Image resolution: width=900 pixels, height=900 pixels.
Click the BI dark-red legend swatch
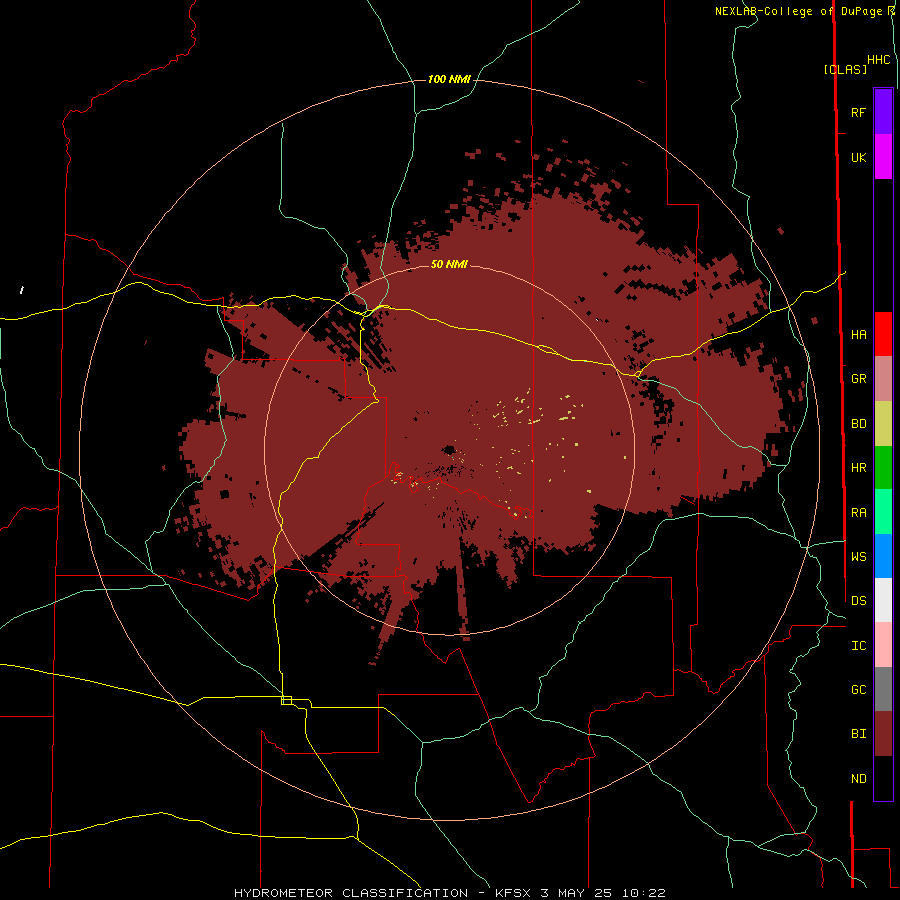[x=883, y=734]
